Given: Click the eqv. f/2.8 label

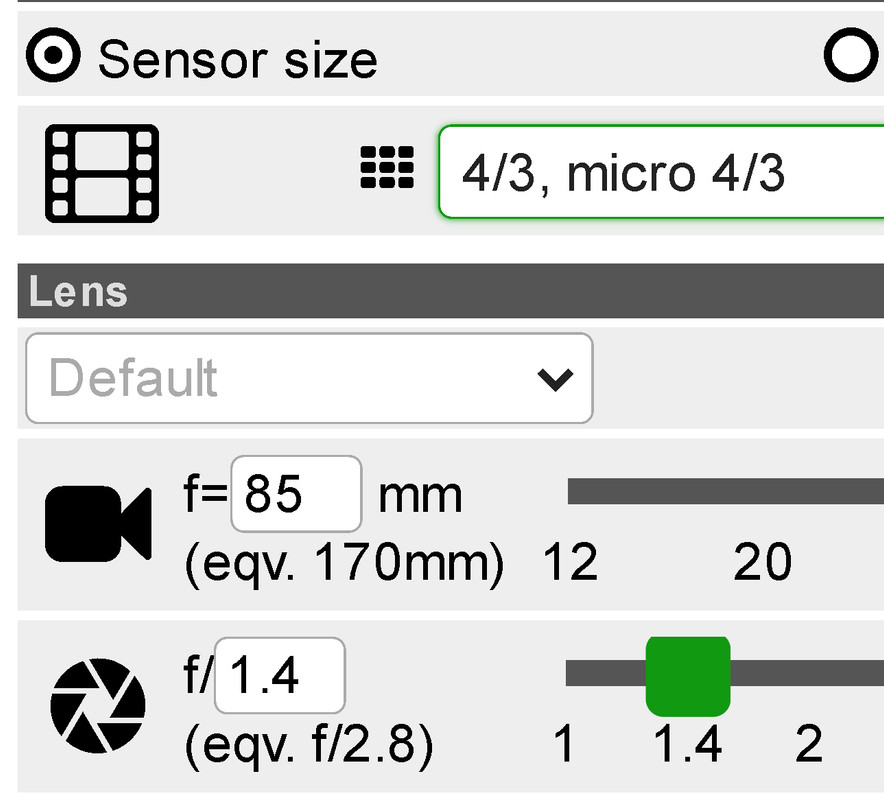Looking at the screenshot, I should [308, 746].
